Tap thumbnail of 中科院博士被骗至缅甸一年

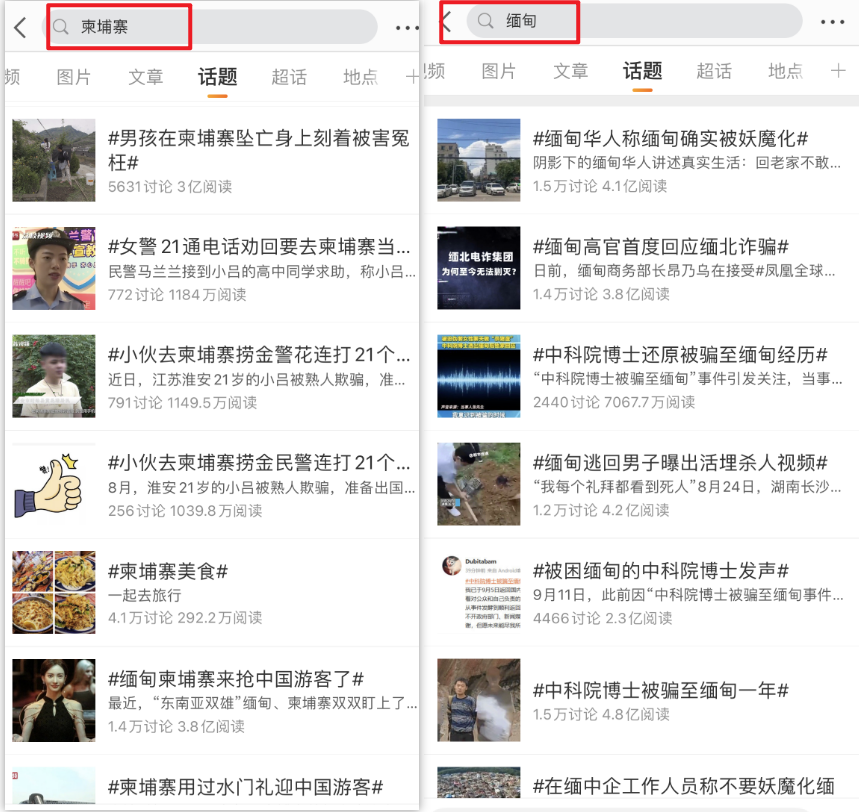[479, 700]
